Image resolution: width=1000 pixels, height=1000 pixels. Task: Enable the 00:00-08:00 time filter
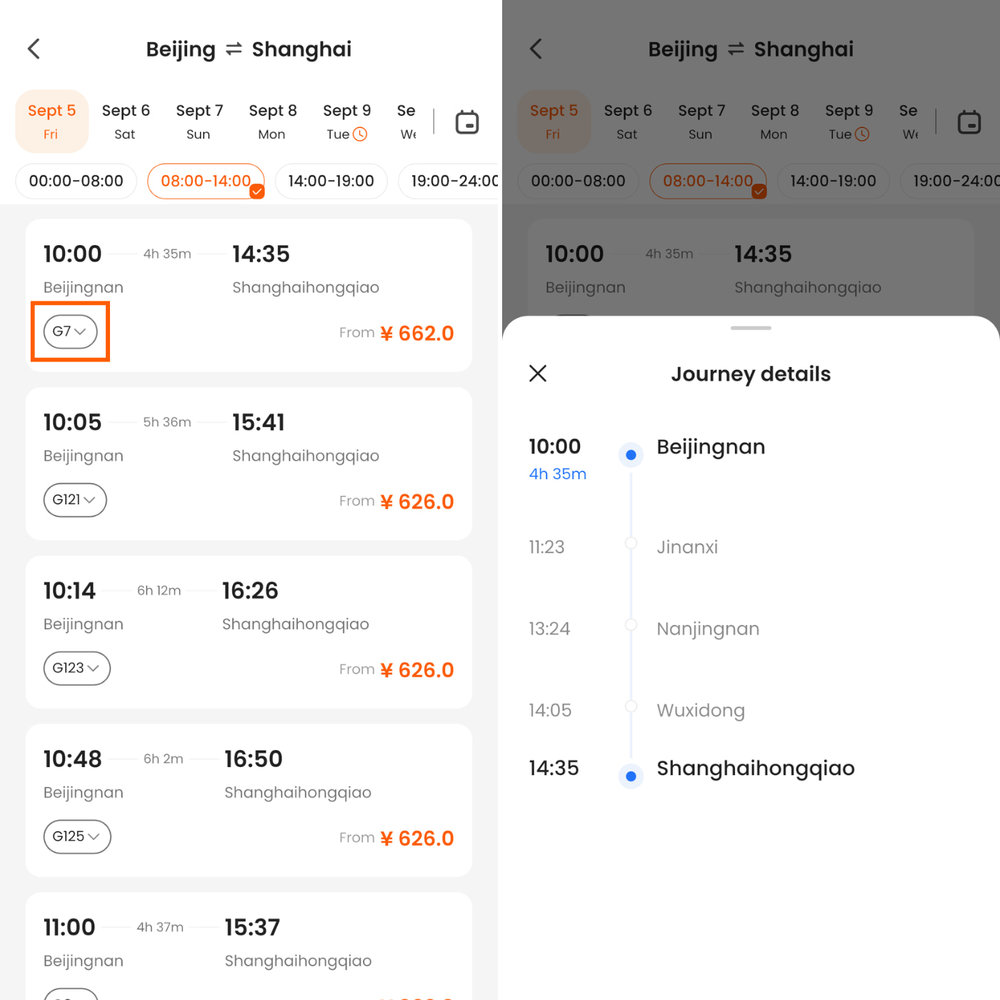75,181
